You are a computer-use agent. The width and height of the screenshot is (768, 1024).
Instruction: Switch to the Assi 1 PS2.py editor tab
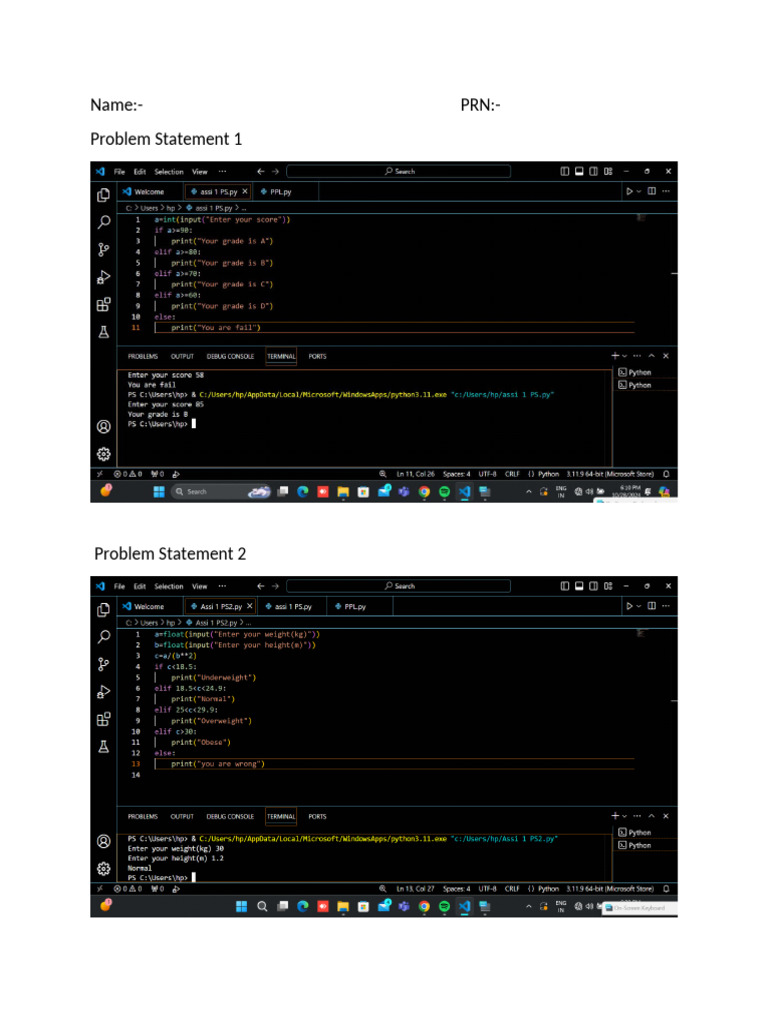click(219, 606)
